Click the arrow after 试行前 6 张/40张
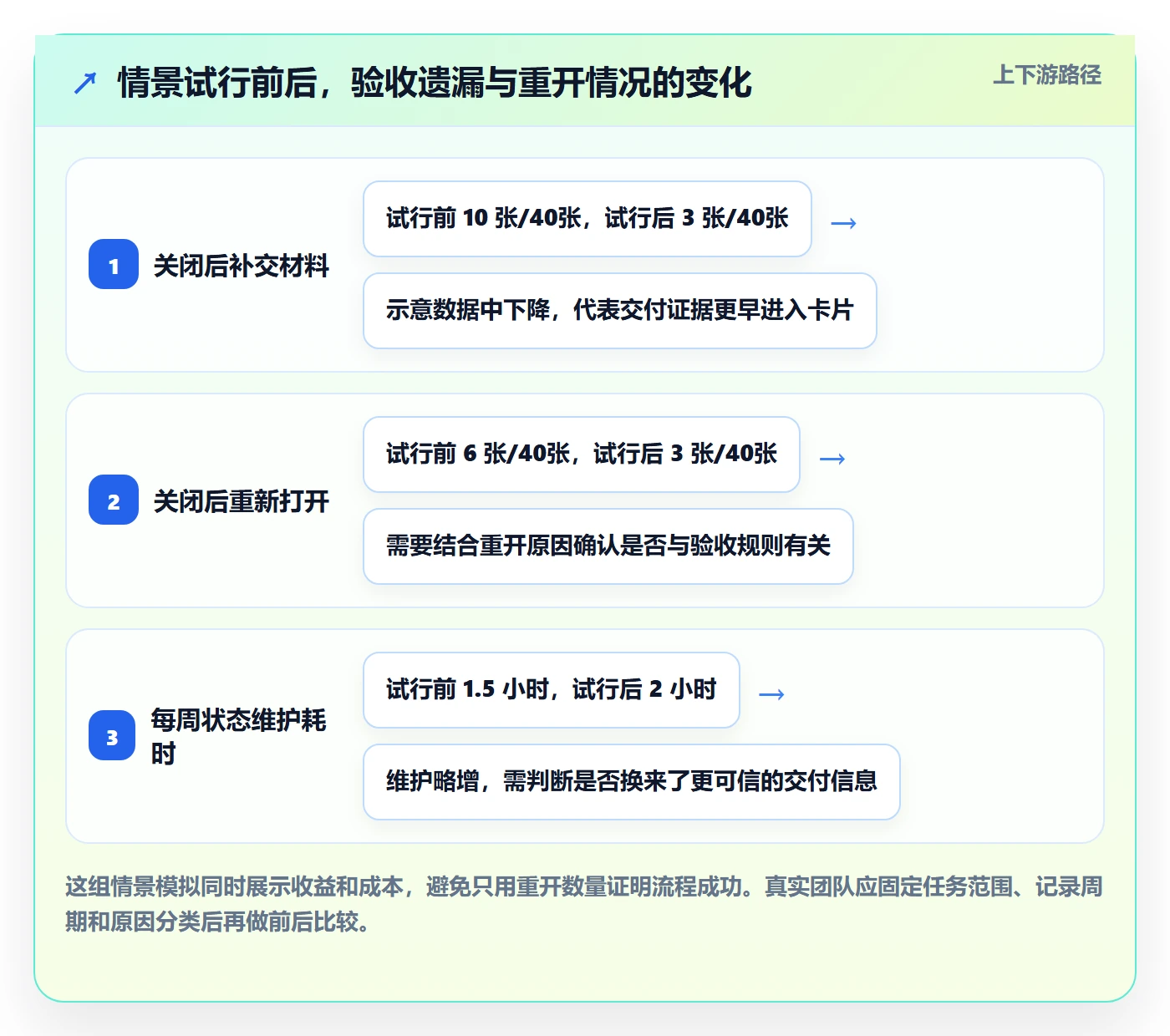The image size is (1170, 1036). click(x=832, y=459)
